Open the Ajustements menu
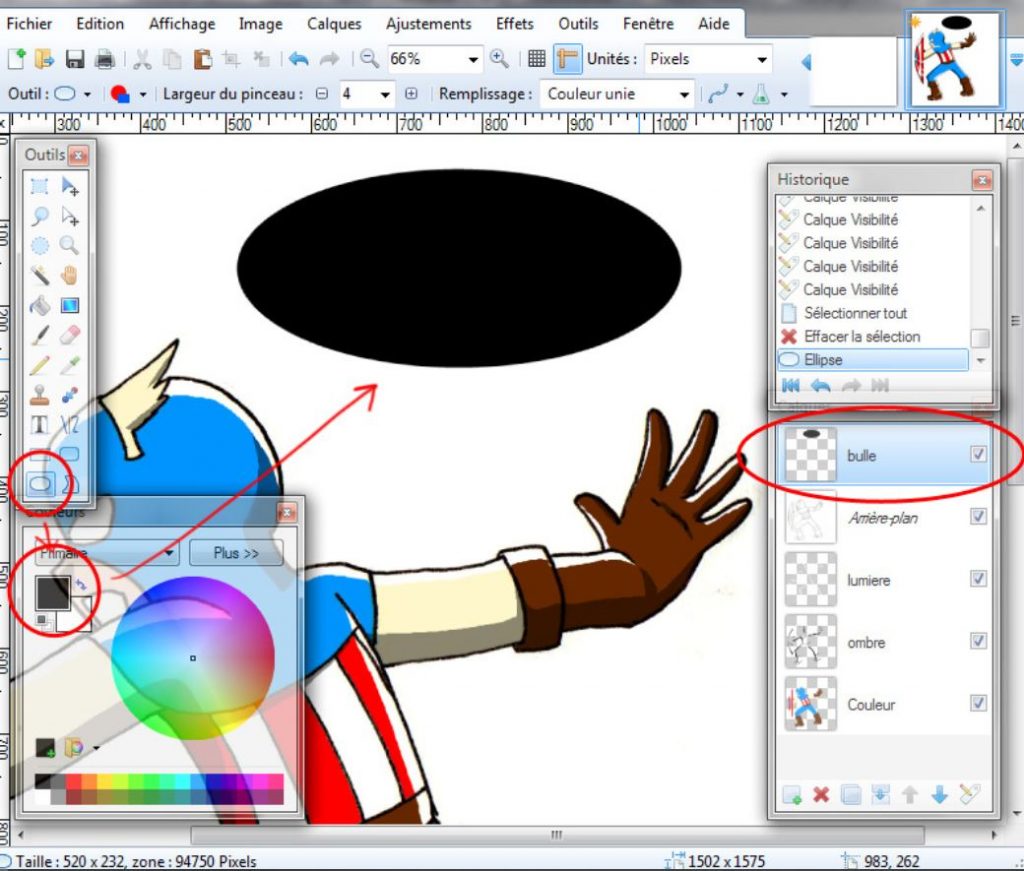Image resolution: width=1024 pixels, height=871 pixels. pyautogui.click(x=428, y=23)
